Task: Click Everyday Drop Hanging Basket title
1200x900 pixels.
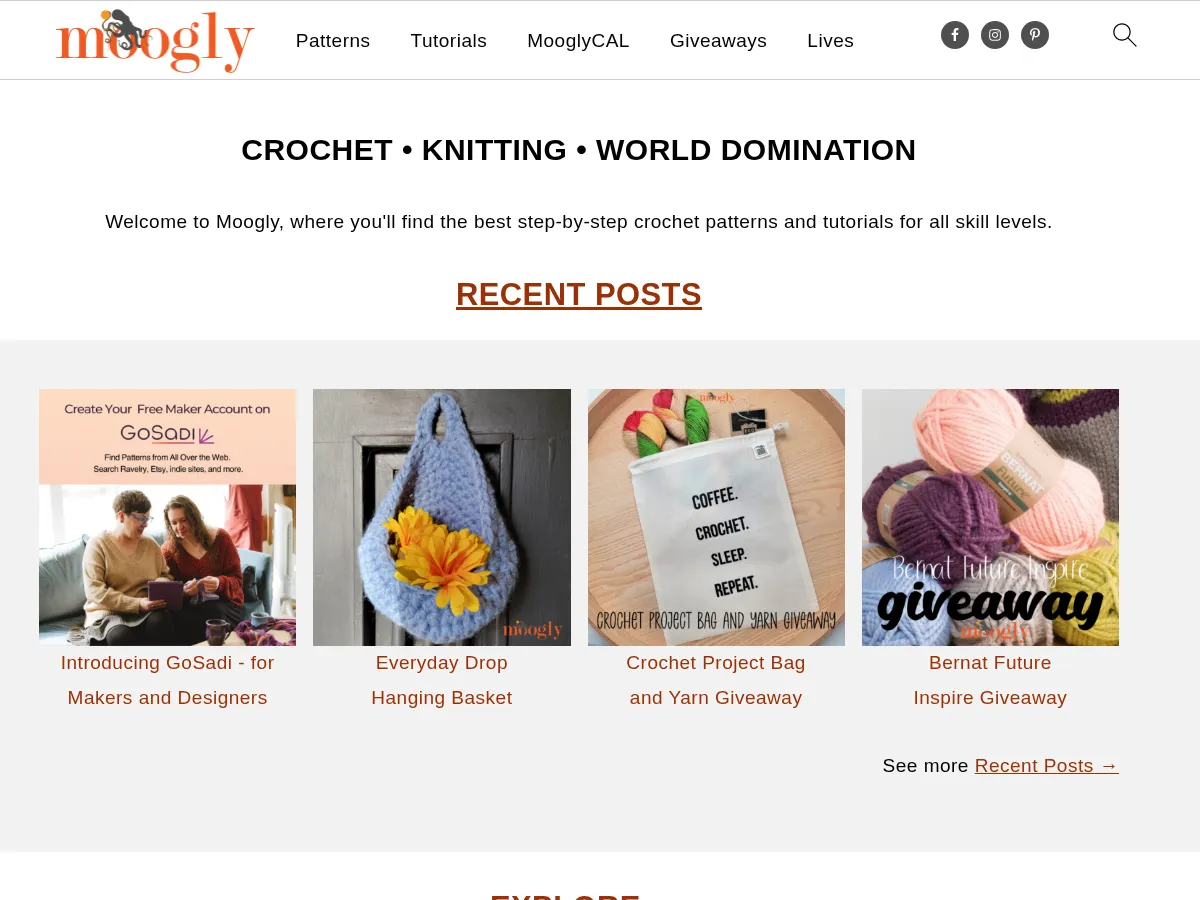Action: 442,680
